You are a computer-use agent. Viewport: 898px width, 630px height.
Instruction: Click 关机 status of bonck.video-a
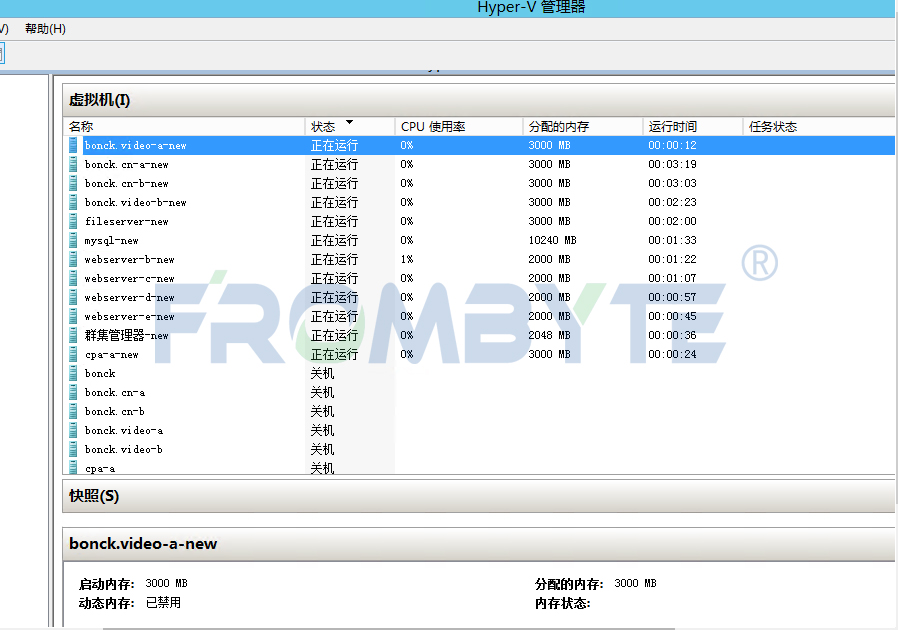[322, 430]
